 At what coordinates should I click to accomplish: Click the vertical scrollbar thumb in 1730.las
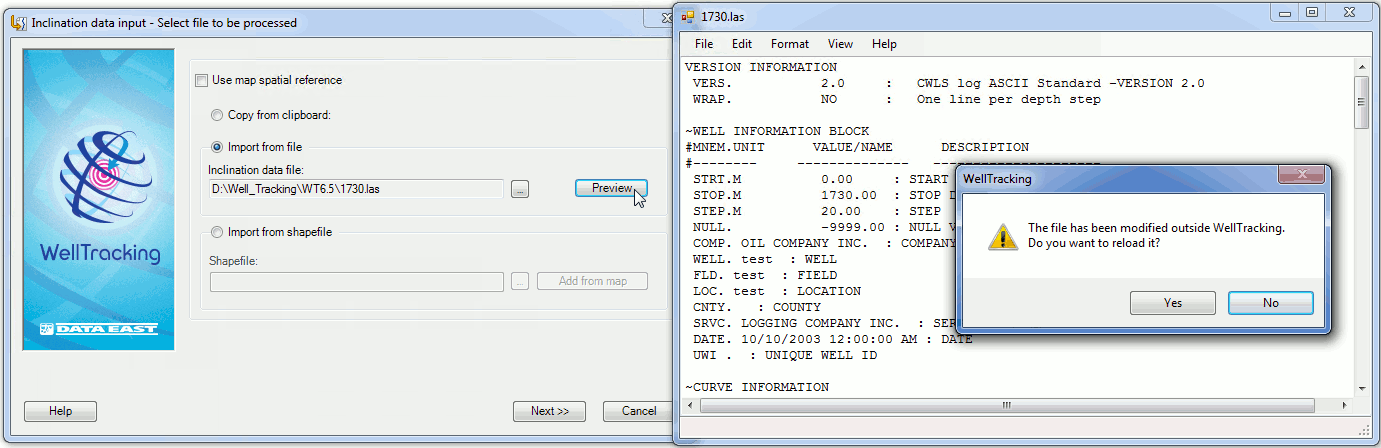click(x=1361, y=103)
